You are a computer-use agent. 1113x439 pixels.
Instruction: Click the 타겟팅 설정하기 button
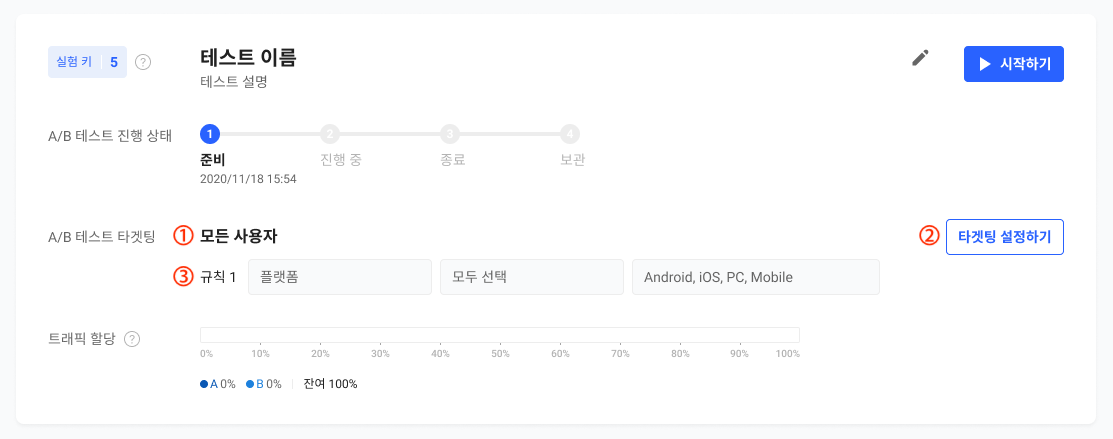[x=1004, y=237]
